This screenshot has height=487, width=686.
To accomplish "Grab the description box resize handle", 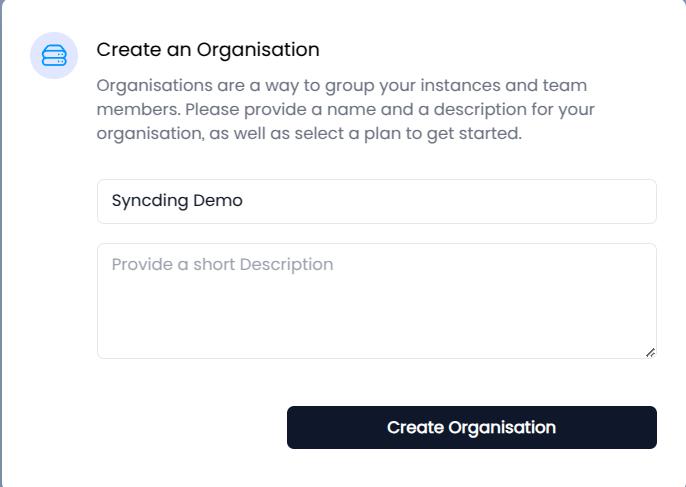I will 650,352.
